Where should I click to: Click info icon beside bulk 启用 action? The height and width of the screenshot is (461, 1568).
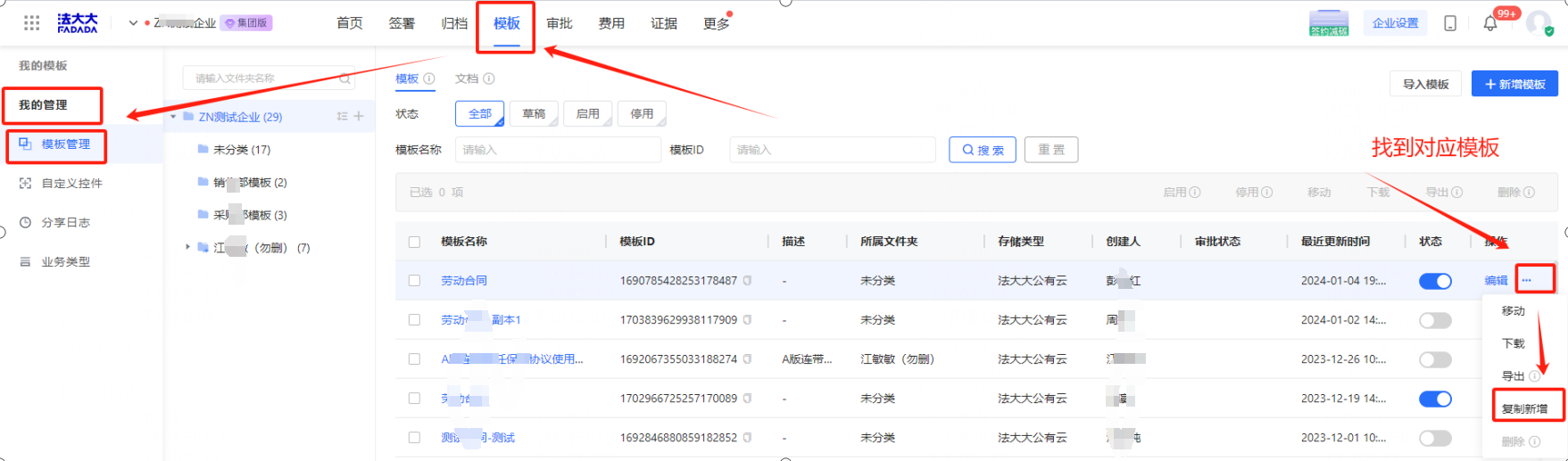pos(1195,193)
